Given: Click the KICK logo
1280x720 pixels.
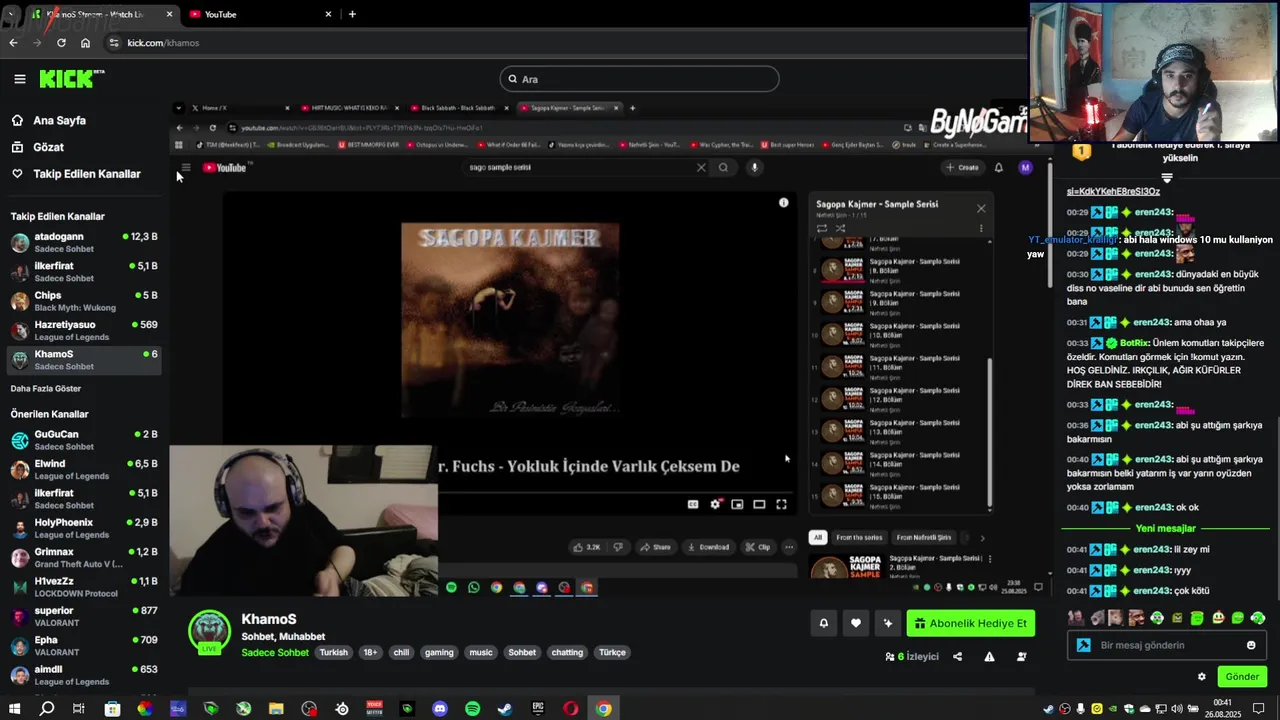Looking at the screenshot, I should [72, 79].
